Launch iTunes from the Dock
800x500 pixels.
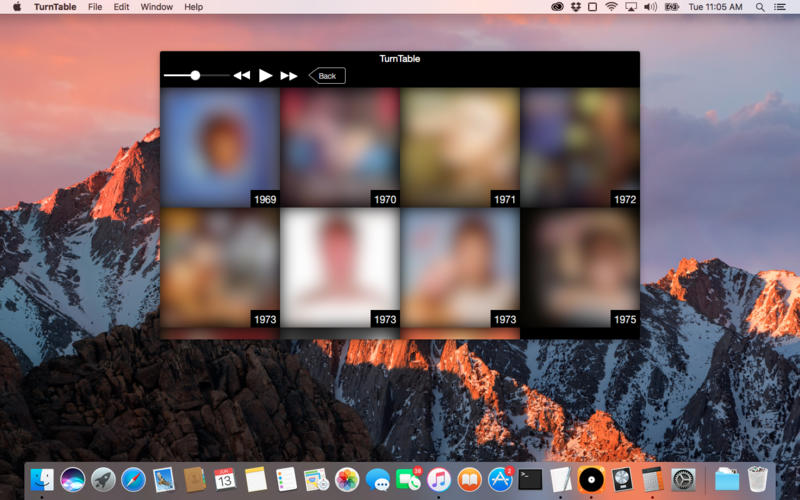438,479
